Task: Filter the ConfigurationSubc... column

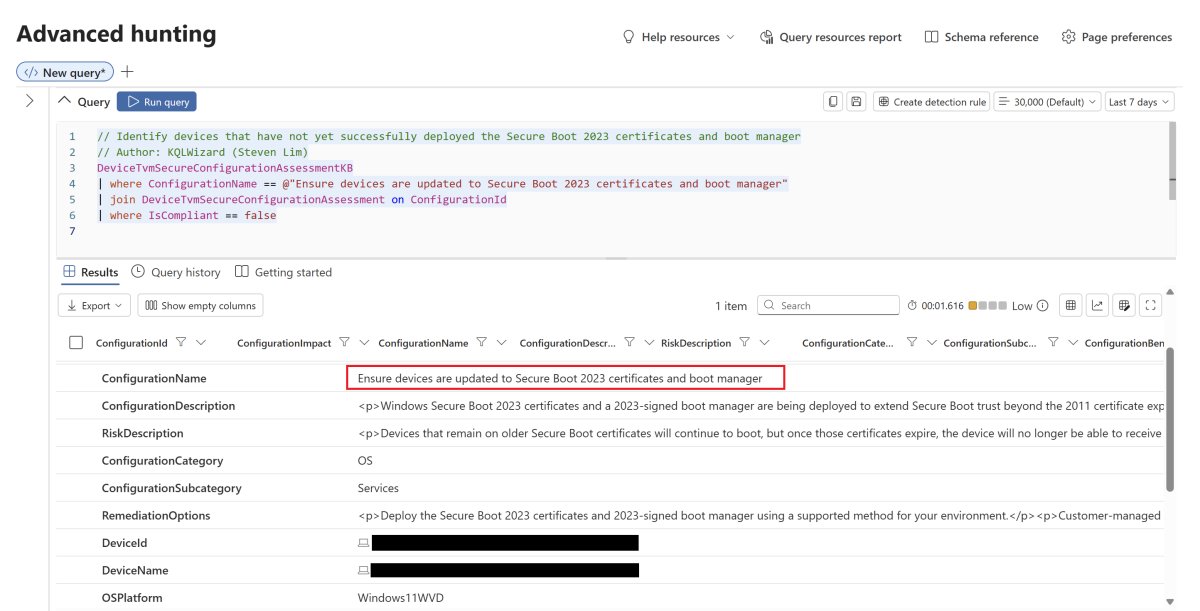Action: click(x=1053, y=342)
